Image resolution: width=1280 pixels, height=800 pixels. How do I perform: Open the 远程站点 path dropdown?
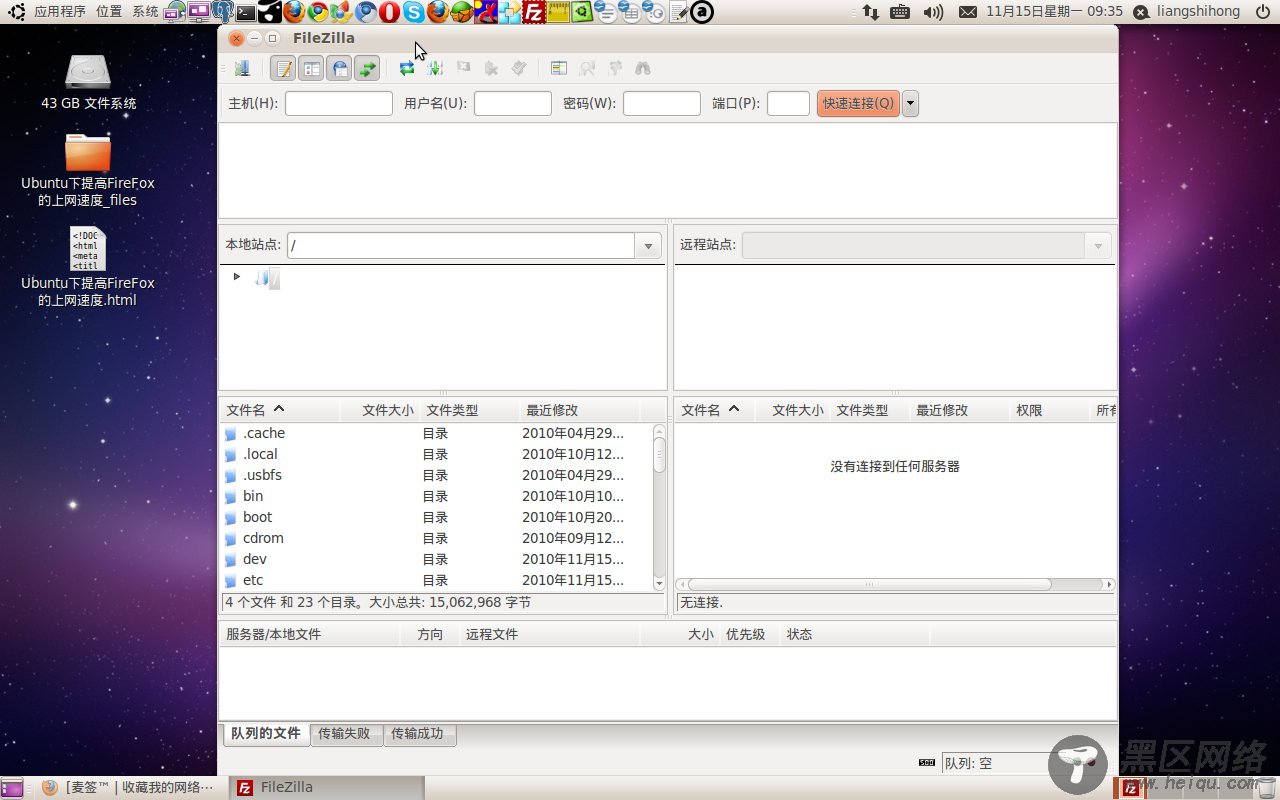(x=1098, y=245)
